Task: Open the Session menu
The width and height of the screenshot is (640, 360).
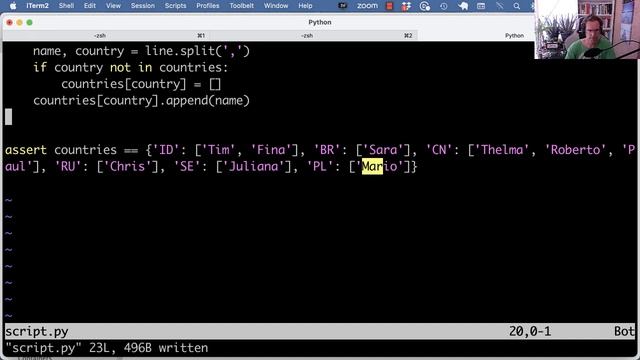Action: click(142, 6)
